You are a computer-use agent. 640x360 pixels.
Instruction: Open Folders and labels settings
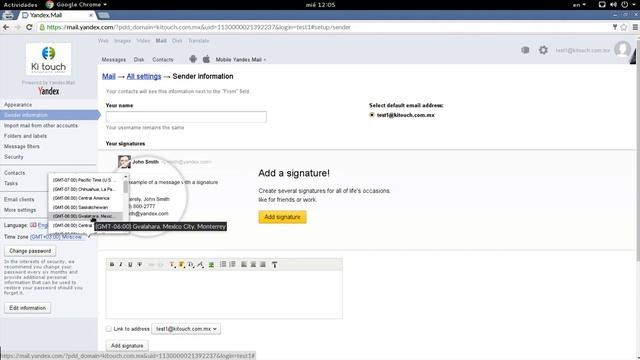click(x=25, y=136)
